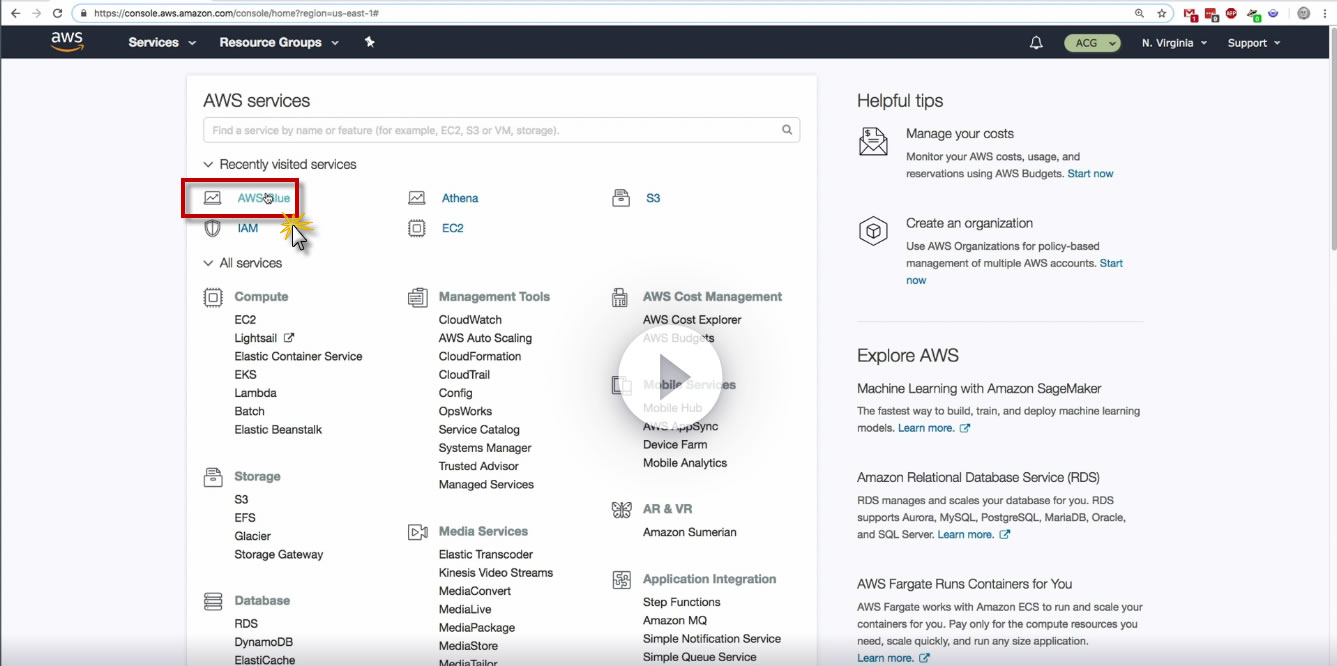
Task: Click the Gmail extension icon in browser toolbar
Action: [1191, 14]
